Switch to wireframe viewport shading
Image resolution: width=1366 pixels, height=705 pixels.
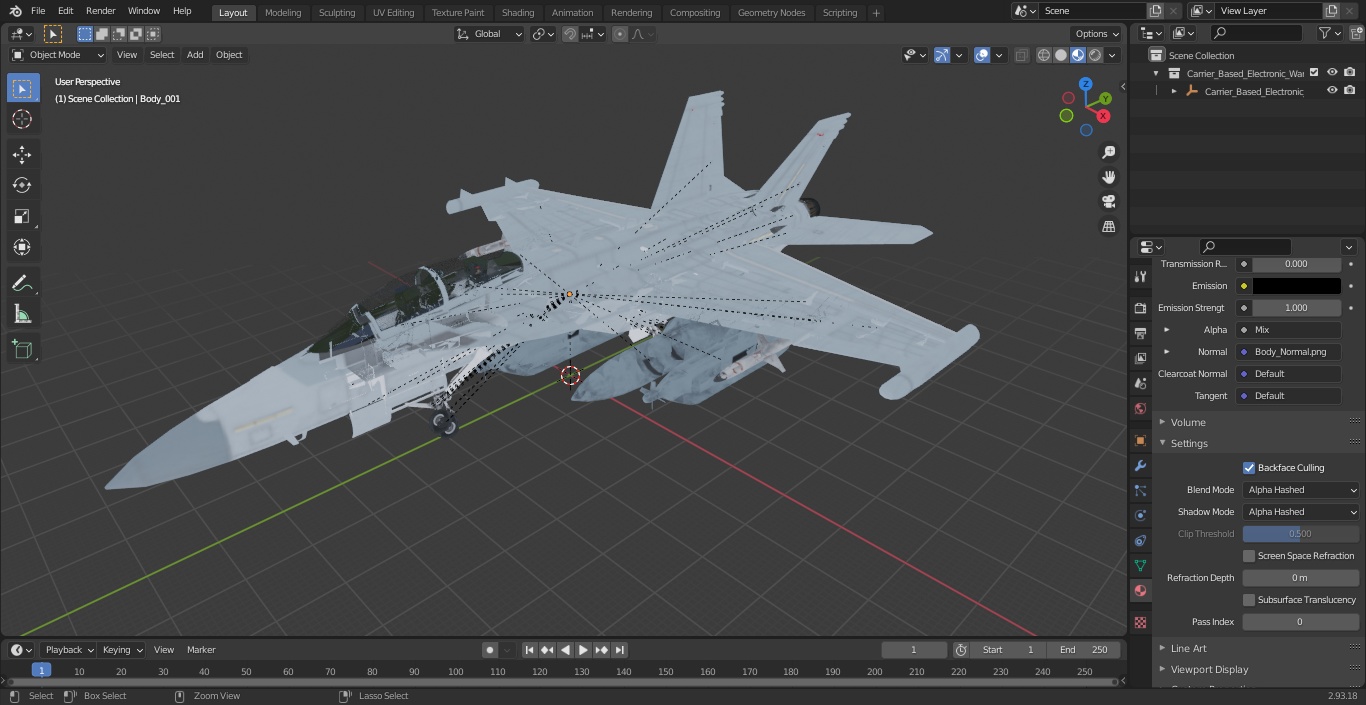pyautogui.click(x=1044, y=55)
